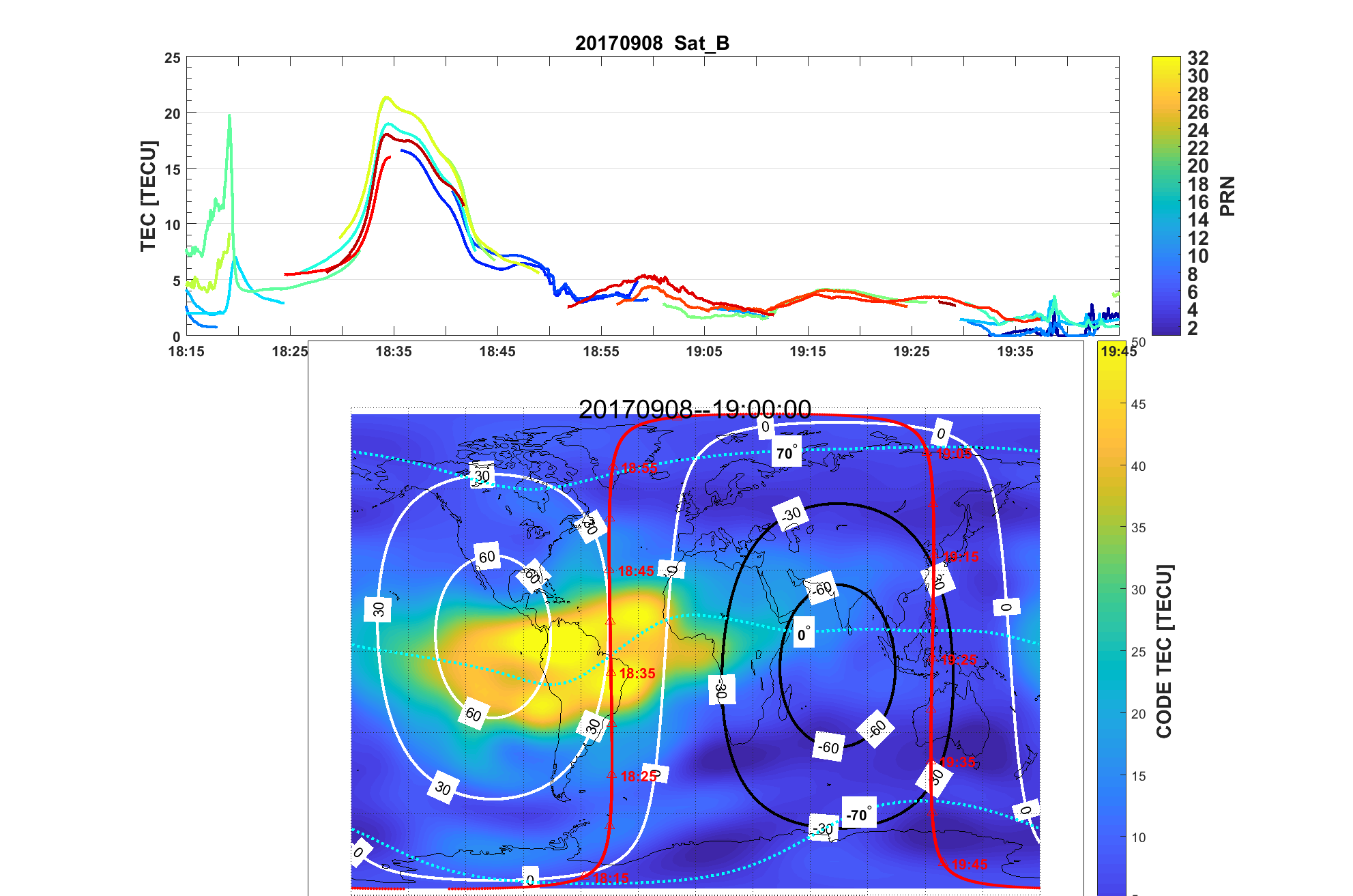
Task: Click the 70° magnetic latitude label
Action: point(786,453)
